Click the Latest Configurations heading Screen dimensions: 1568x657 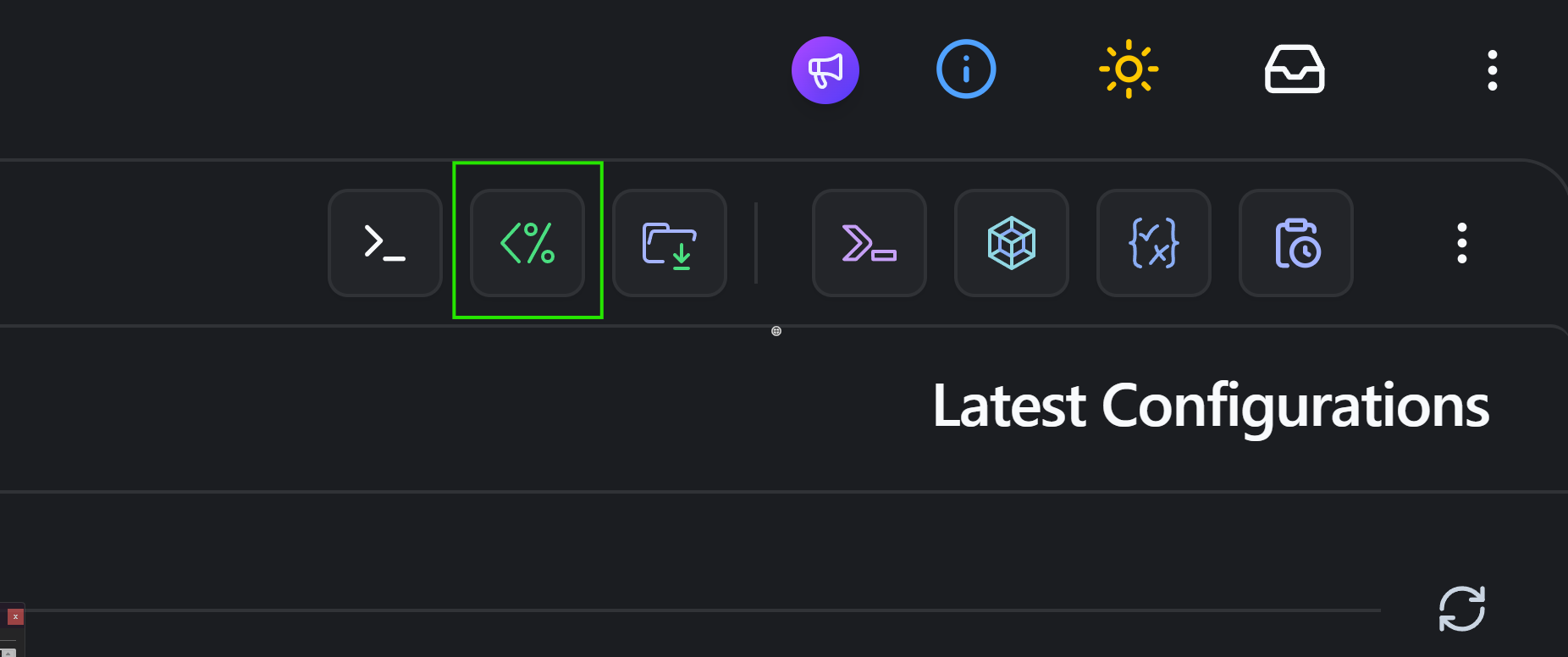click(1211, 406)
